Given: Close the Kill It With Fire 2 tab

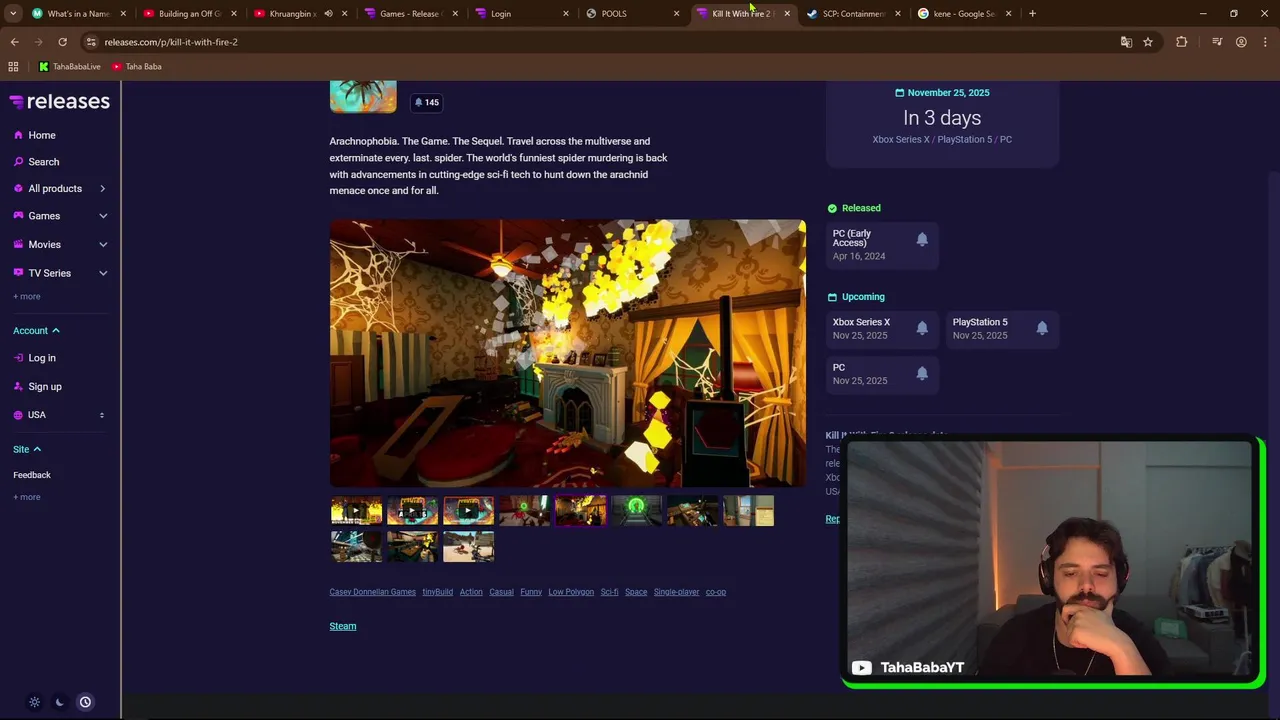Looking at the screenshot, I should (x=787, y=14).
